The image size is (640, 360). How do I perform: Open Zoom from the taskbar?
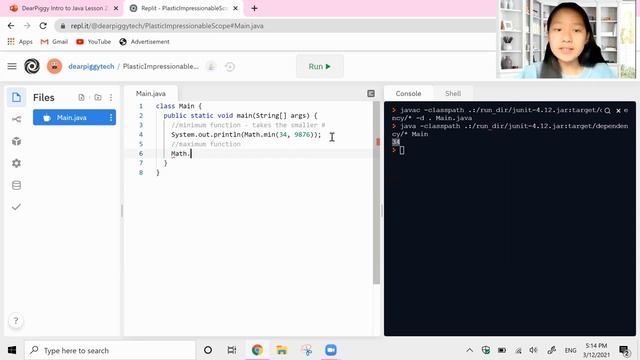[x=331, y=350]
